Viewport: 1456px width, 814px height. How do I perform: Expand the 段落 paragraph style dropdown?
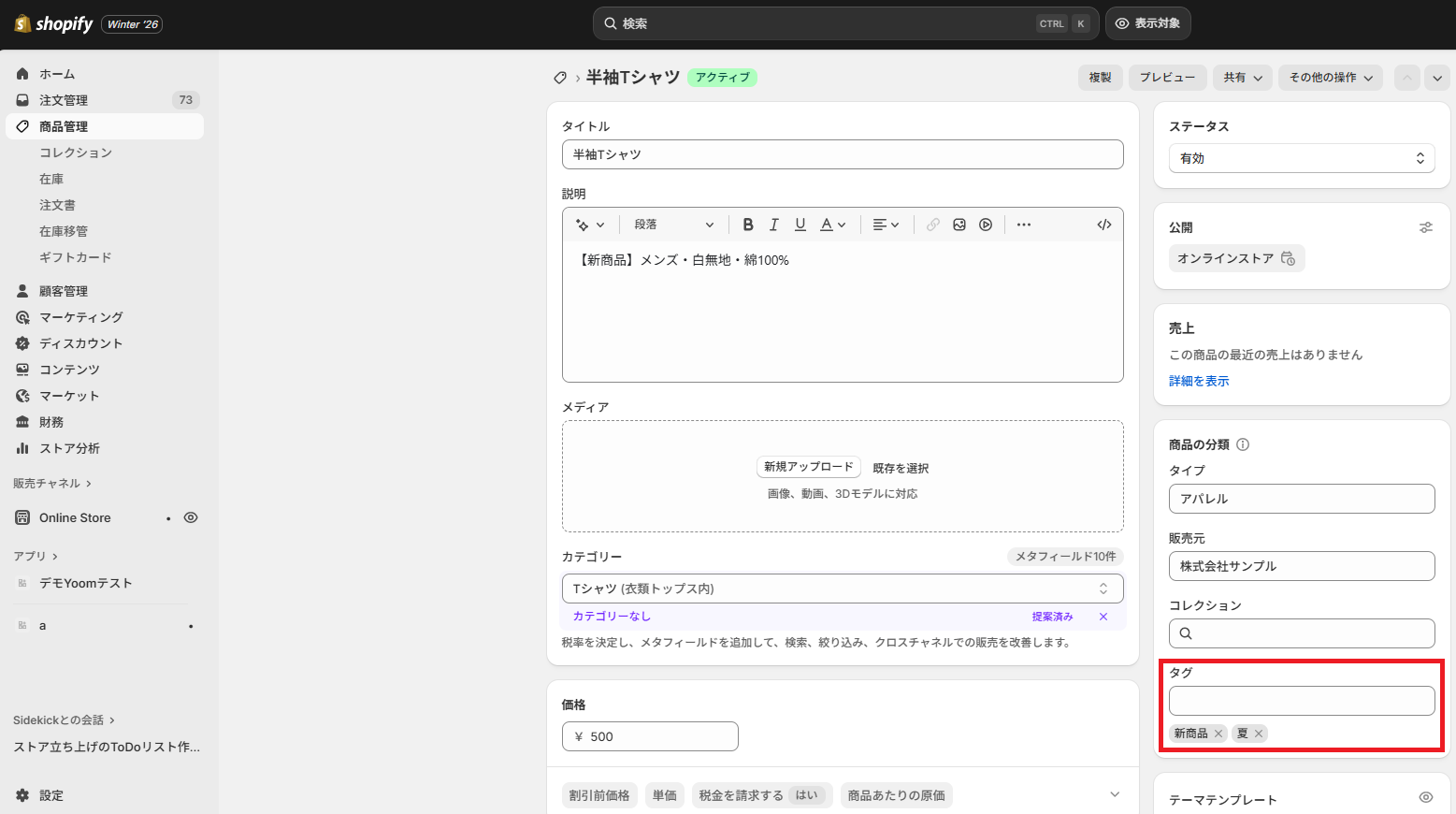673,225
